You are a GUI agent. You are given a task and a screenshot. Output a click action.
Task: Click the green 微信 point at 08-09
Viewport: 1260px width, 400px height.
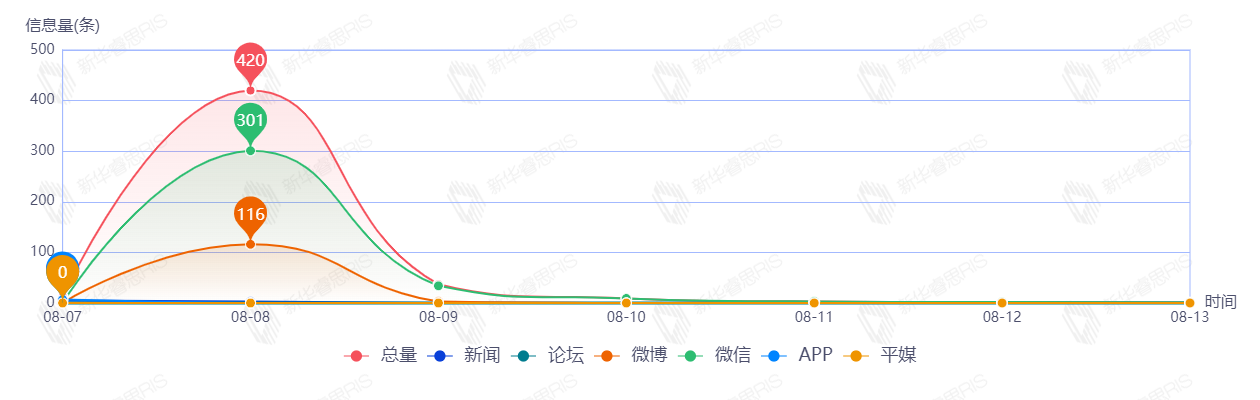(x=438, y=286)
